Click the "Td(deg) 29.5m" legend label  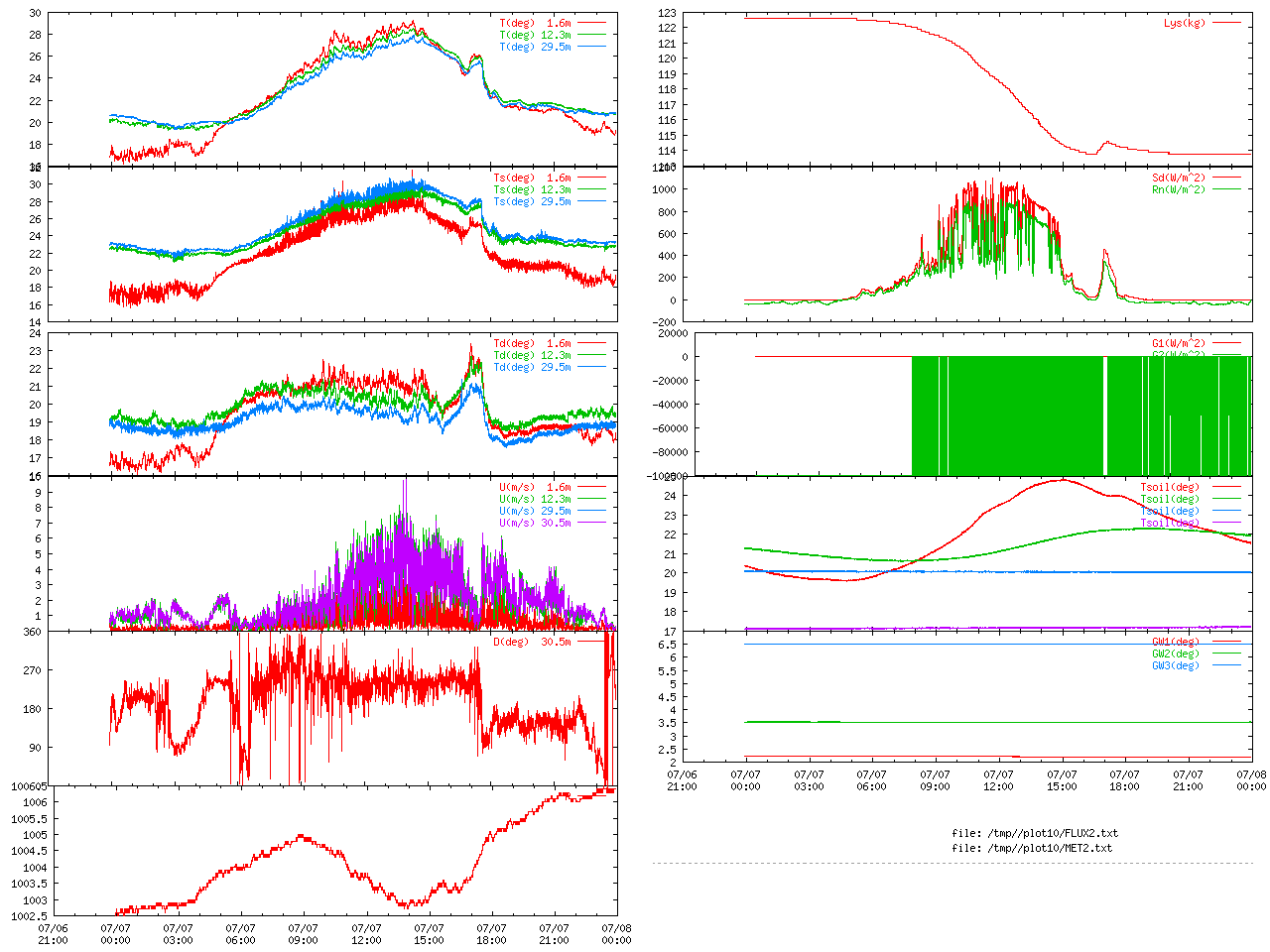[532, 367]
